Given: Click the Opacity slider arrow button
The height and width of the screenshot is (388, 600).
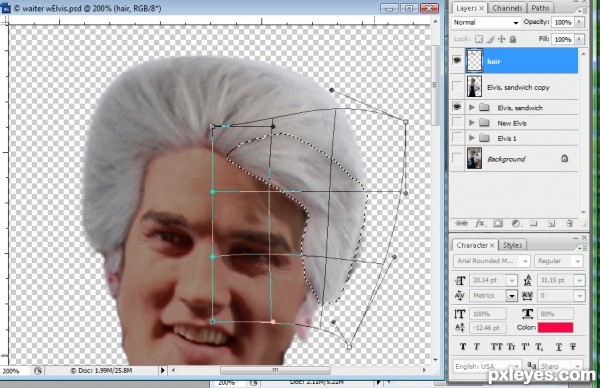Looking at the screenshot, I should coord(580,23).
